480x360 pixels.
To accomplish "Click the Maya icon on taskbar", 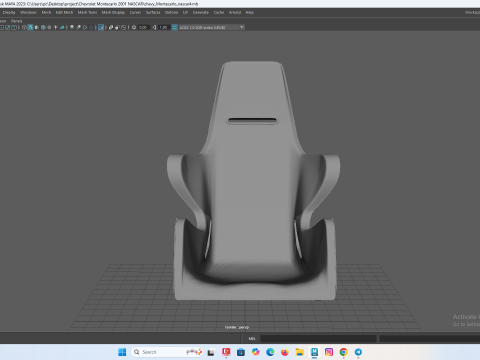I will tap(314, 352).
